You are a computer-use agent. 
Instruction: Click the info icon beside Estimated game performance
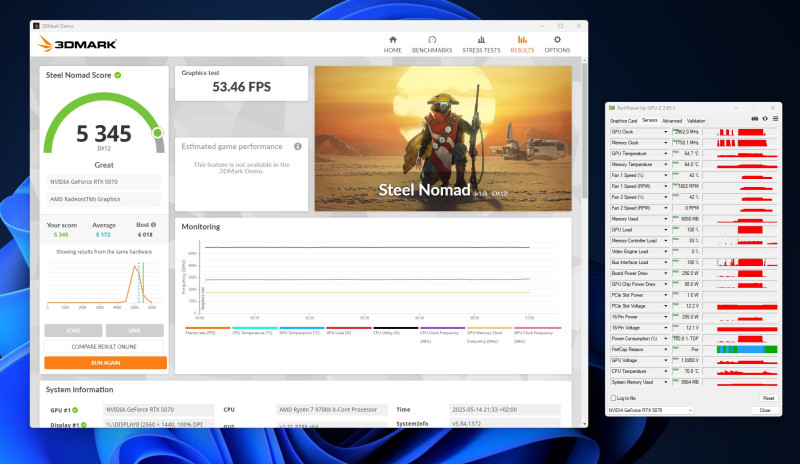(x=298, y=146)
